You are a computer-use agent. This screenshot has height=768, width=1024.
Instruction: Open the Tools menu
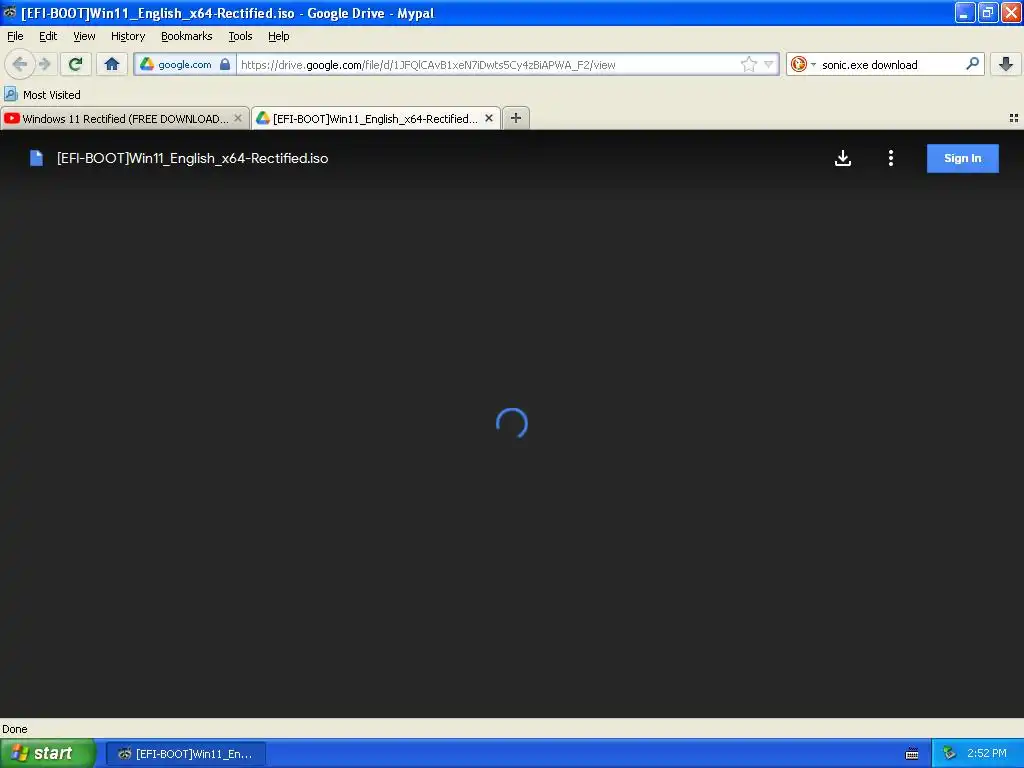click(x=240, y=36)
